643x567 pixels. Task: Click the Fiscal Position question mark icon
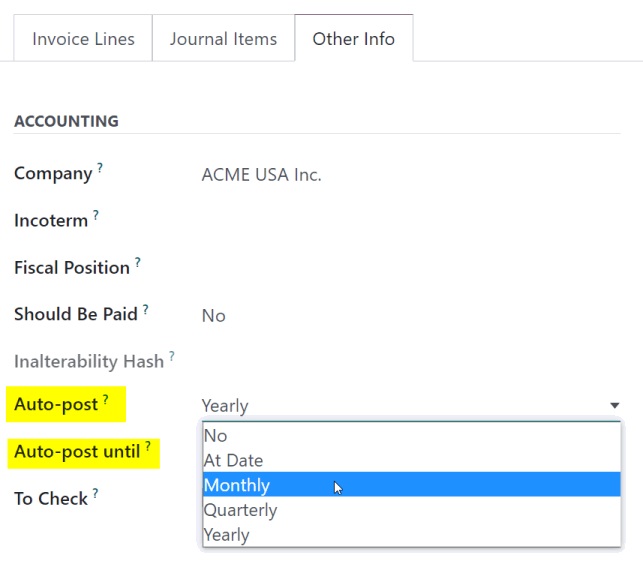[138, 262]
